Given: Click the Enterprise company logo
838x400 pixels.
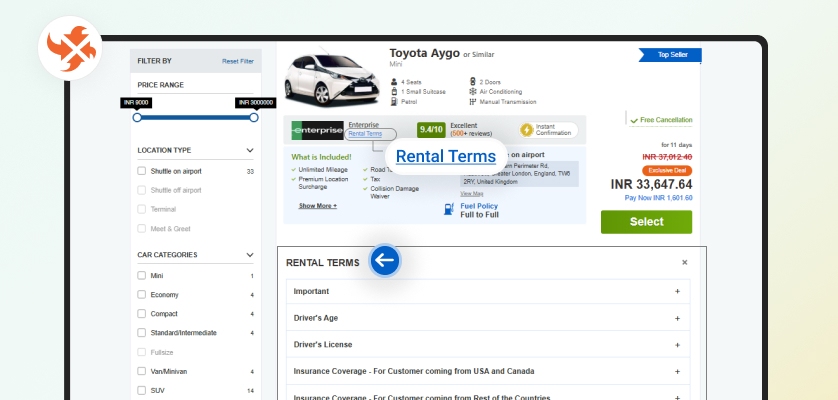Looking at the screenshot, I should [317, 130].
